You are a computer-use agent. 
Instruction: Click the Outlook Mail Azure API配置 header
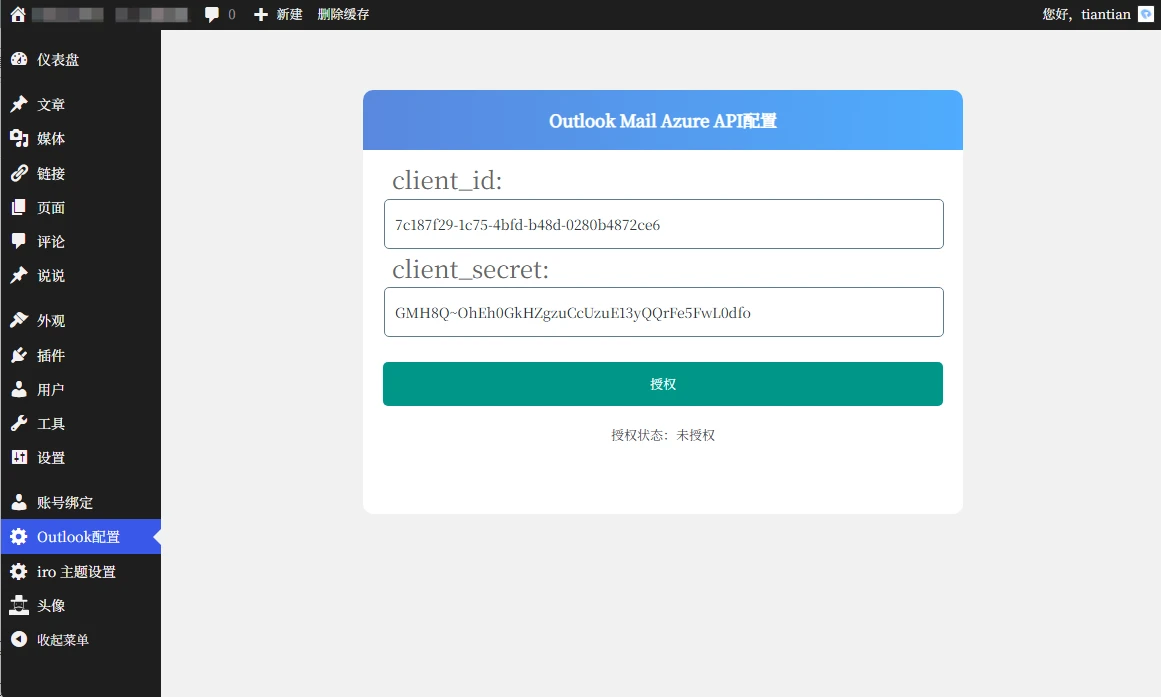[x=663, y=120]
